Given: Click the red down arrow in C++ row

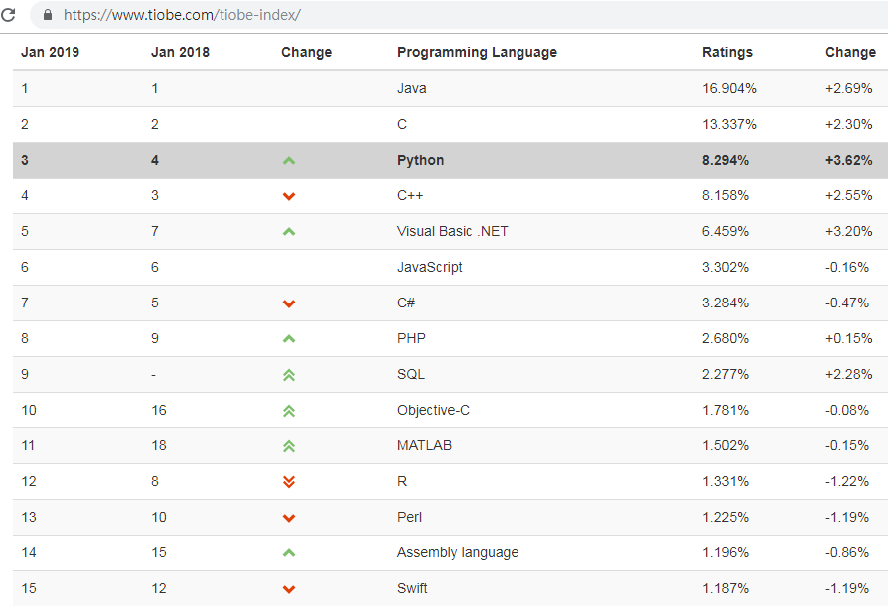Looking at the screenshot, I should pos(289,197).
